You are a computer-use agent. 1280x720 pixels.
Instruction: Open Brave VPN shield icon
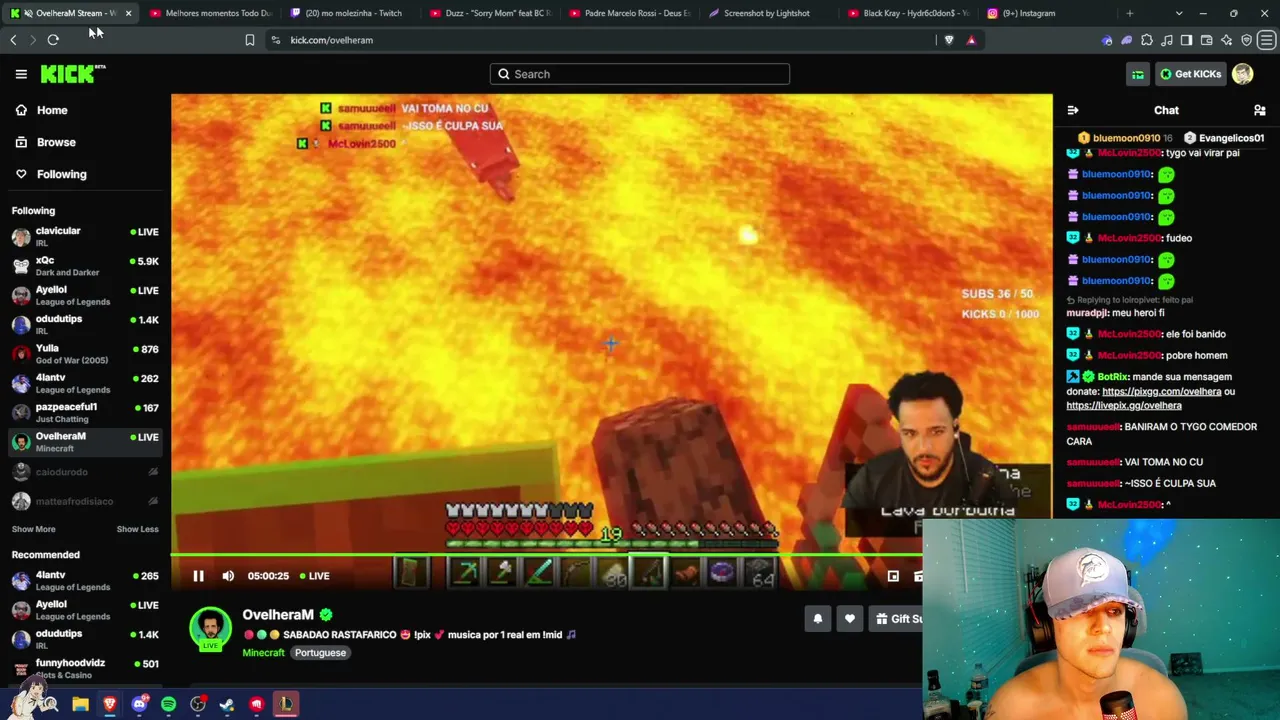[x=1247, y=40]
